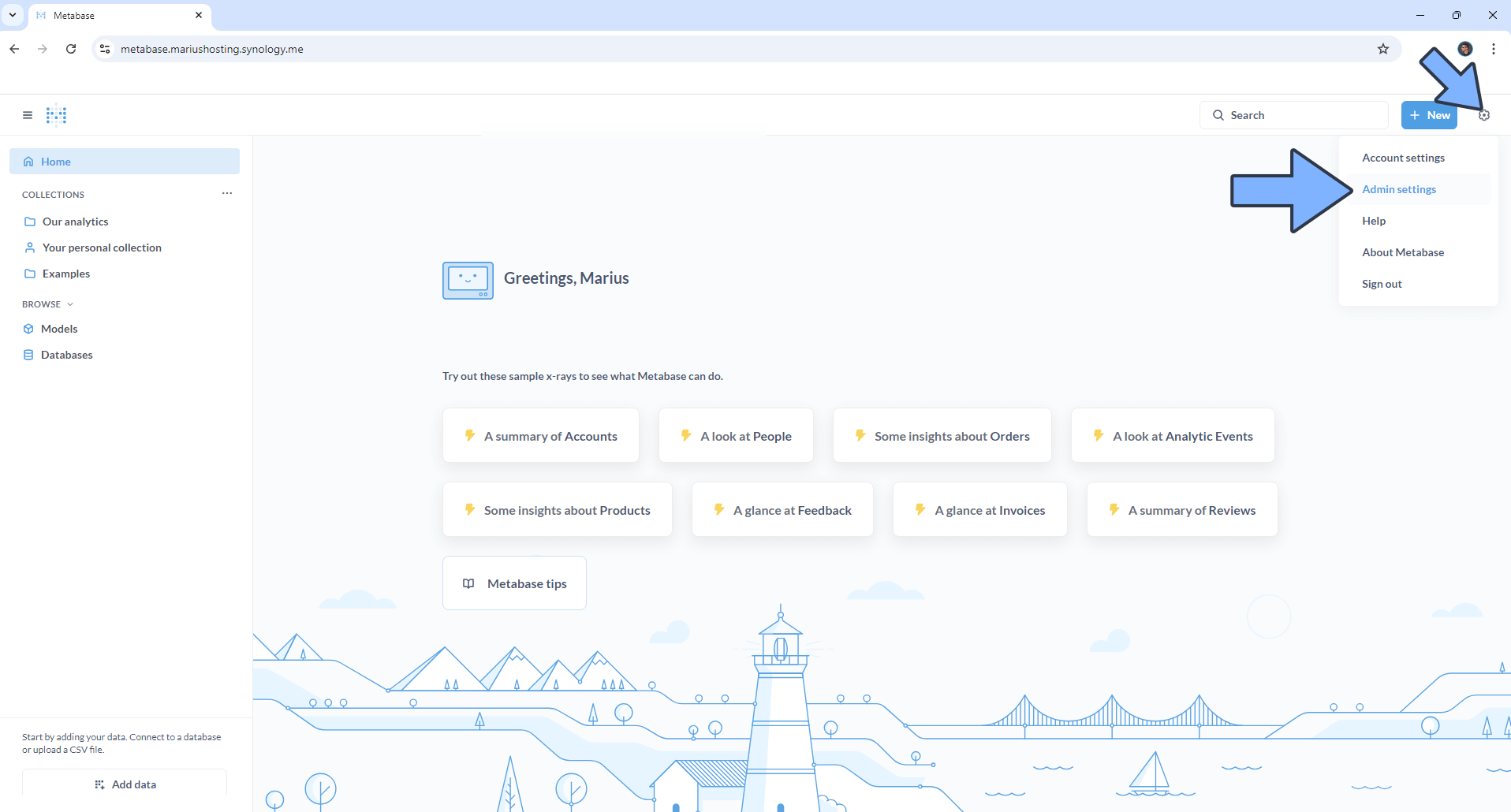Image resolution: width=1511 pixels, height=812 pixels.
Task: Open the settings gear icon
Action: point(1484,115)
